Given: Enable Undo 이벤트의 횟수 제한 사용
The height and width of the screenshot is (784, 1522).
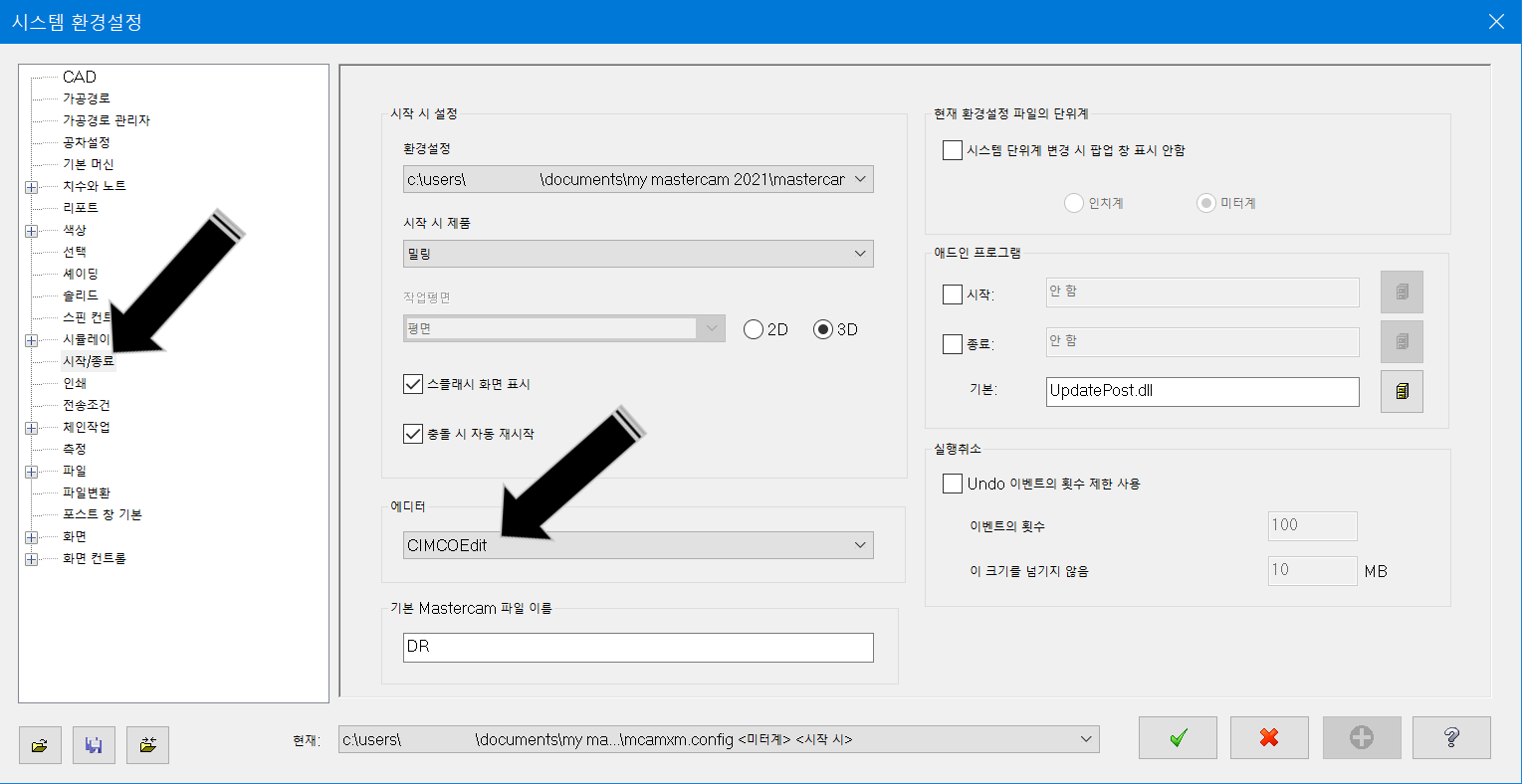Looking at the screenshot, I should [x=953, y=484].
